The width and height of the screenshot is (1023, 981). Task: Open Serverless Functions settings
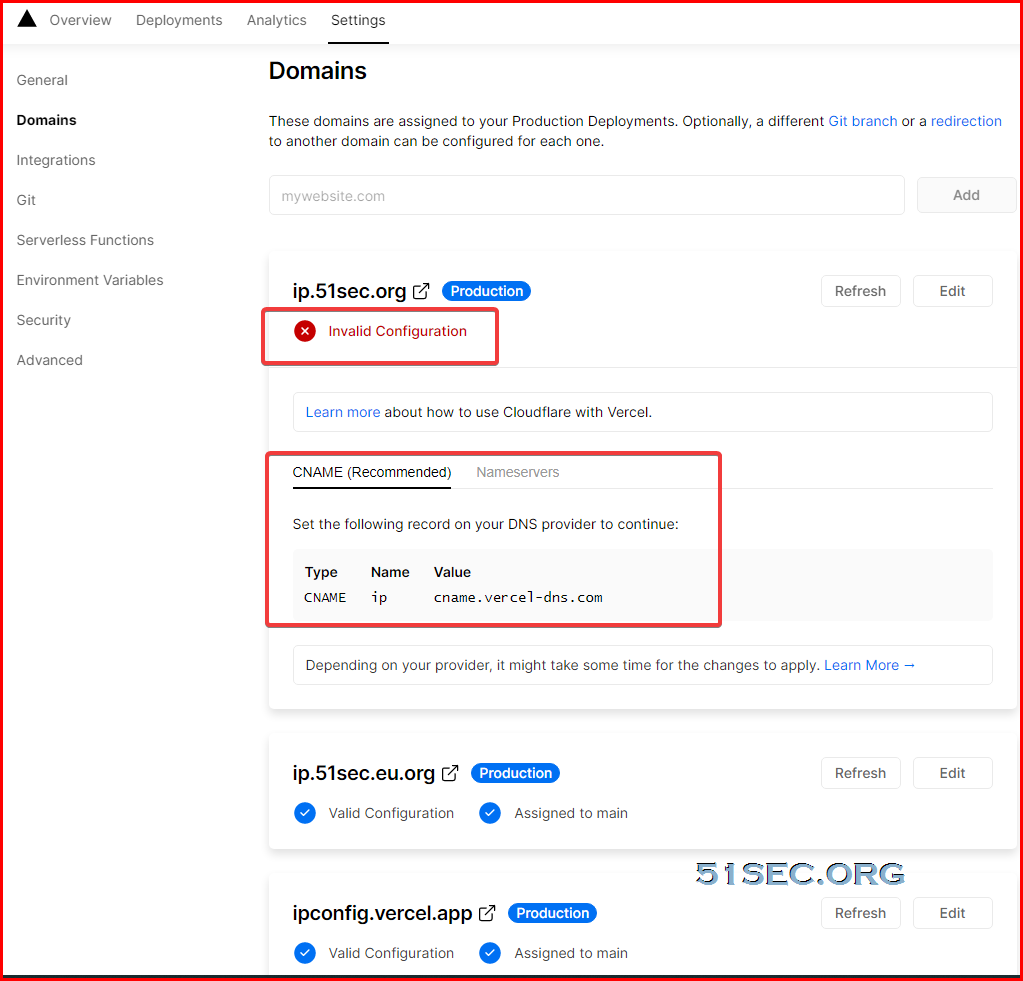[x=85, y=240]
